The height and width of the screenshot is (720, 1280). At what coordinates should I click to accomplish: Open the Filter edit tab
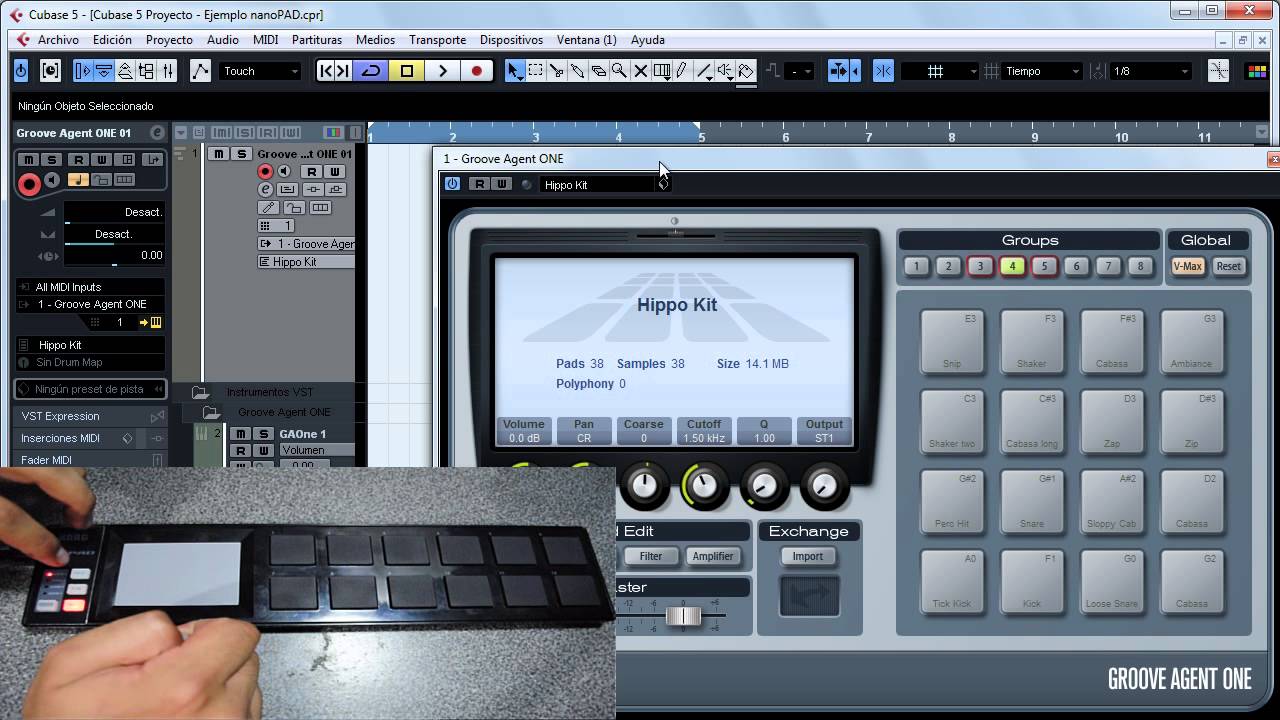(x=650, y=556)
